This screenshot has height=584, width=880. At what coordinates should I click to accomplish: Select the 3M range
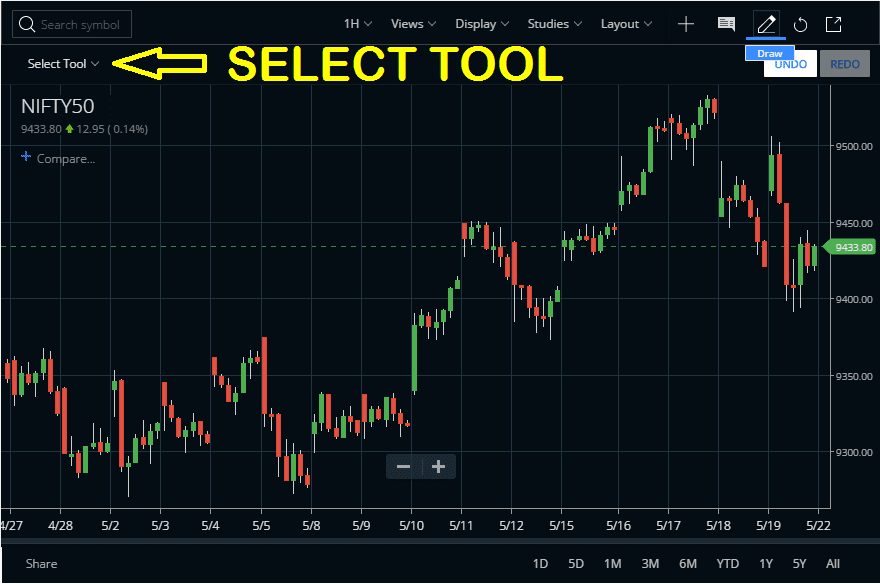(x=650, y=564)
